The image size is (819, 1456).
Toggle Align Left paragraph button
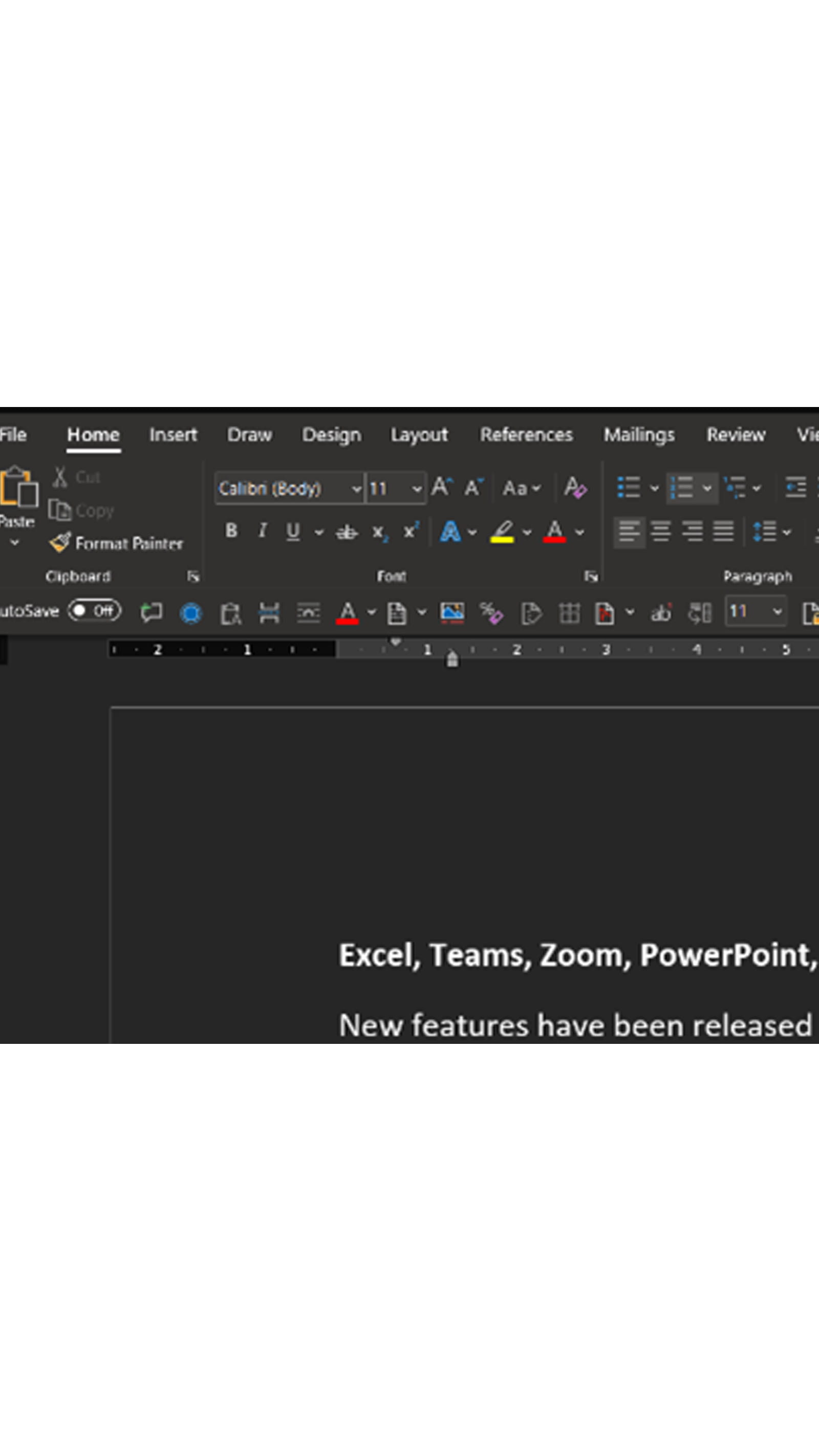[x=629, y=531]
